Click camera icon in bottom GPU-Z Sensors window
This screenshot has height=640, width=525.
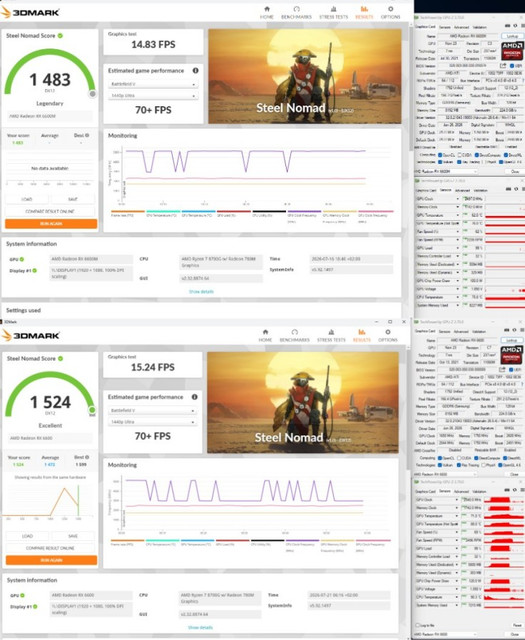(x=507, y=490)
